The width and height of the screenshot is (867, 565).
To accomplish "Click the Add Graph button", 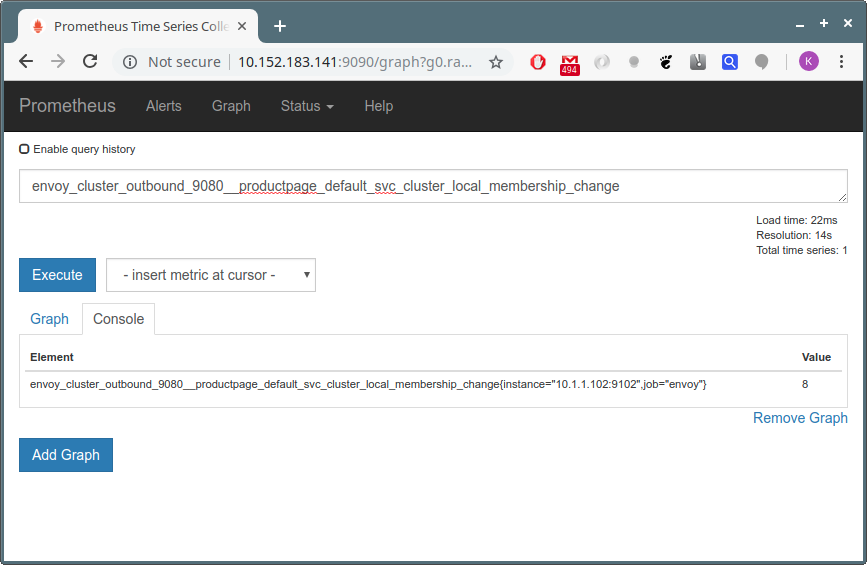I will (x=66, y=455).
